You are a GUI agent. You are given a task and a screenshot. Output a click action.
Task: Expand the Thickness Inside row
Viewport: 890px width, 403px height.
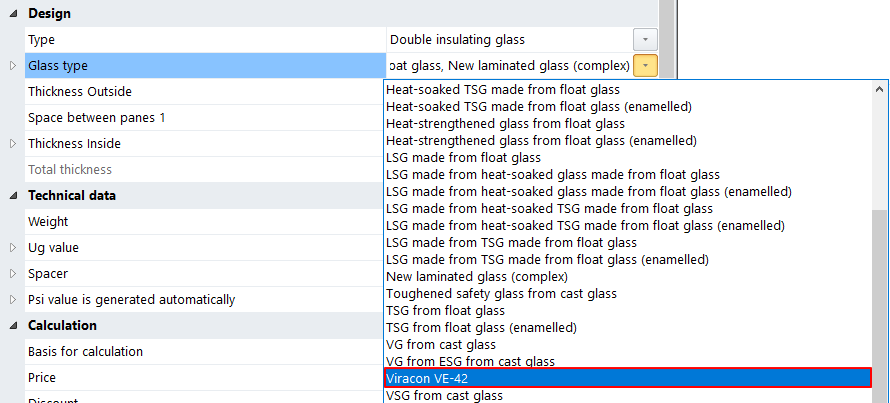point(13,144)
